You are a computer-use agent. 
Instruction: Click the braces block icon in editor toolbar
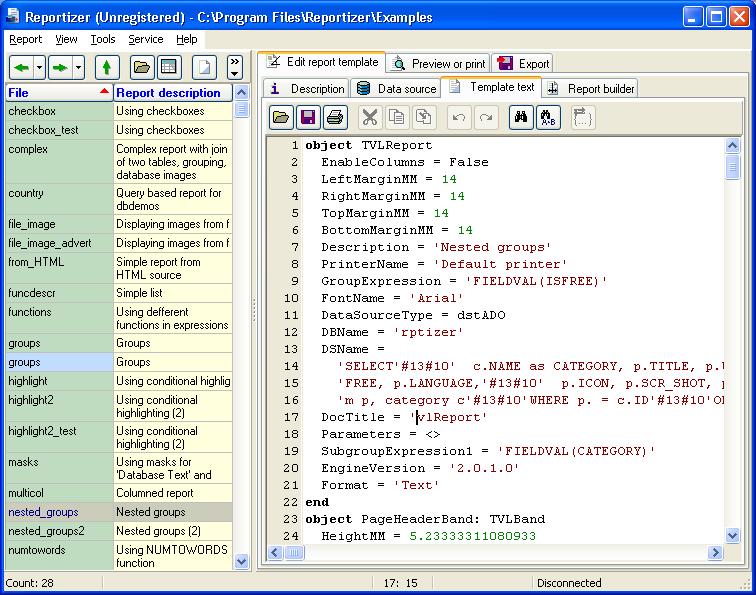coord(582,117)
